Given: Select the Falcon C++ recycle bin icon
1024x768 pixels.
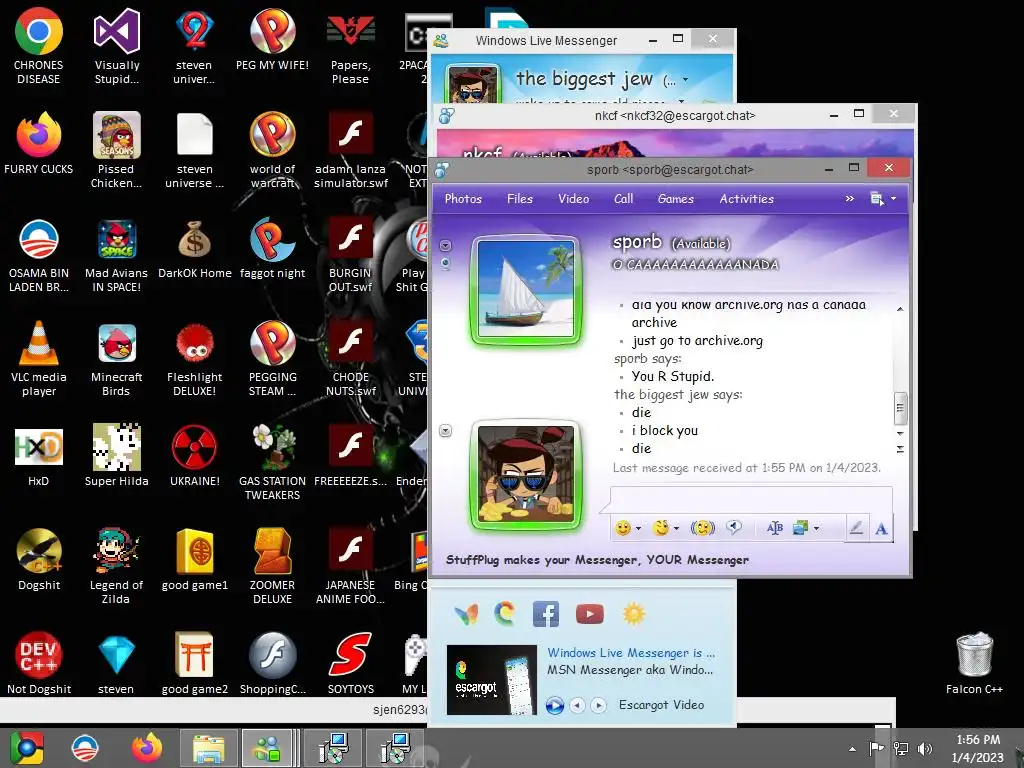Looking at the screenshot, I should (974, 663).
